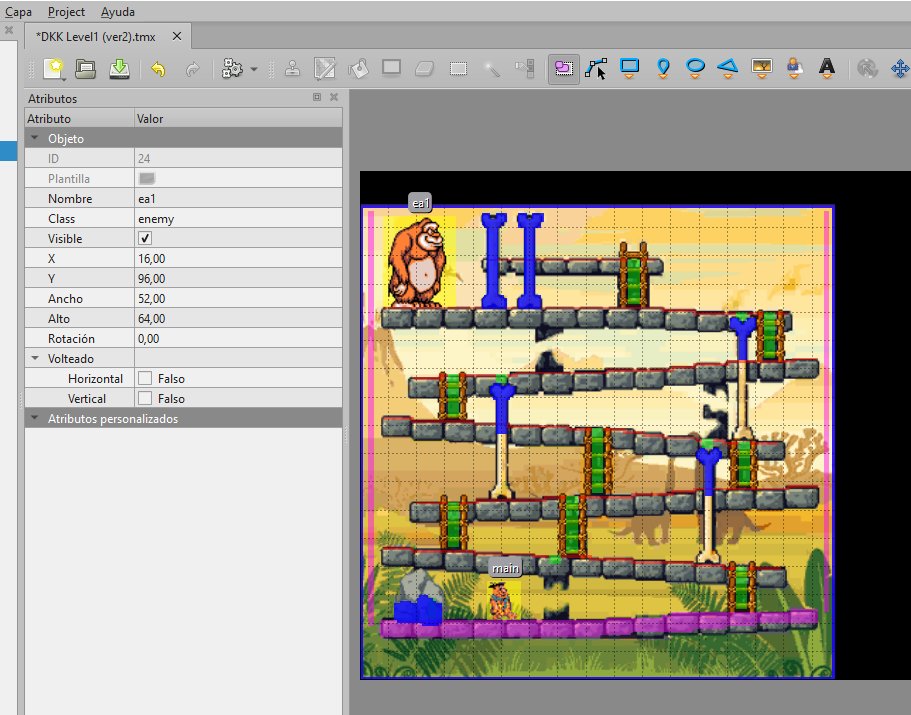Viewport: 911px width, 715px height.
Task: Open the Ayuda menu
Action: click(117, 12)
